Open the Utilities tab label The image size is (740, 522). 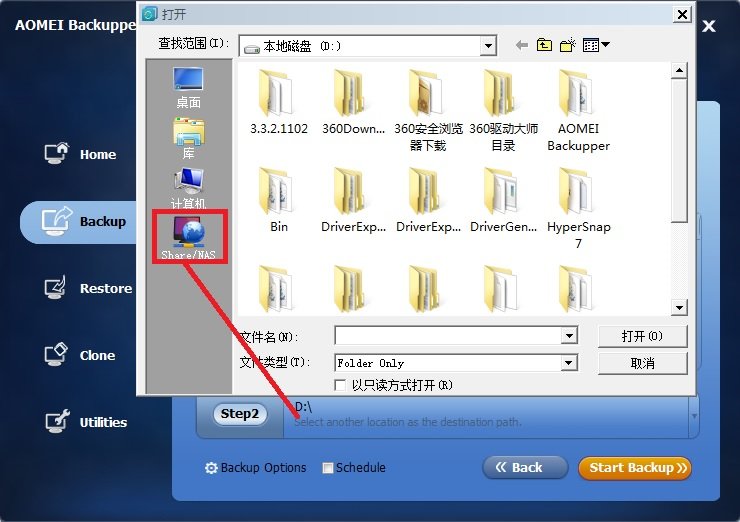pyautogui.click(x=103, y=422)
